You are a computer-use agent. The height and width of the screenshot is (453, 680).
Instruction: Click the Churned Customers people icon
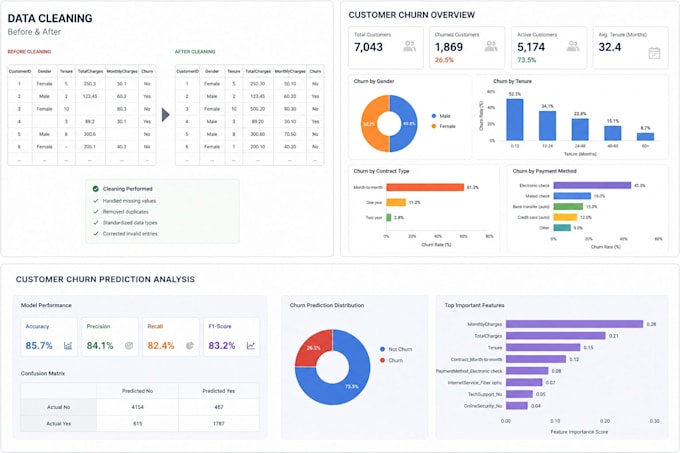pos(491,46)
